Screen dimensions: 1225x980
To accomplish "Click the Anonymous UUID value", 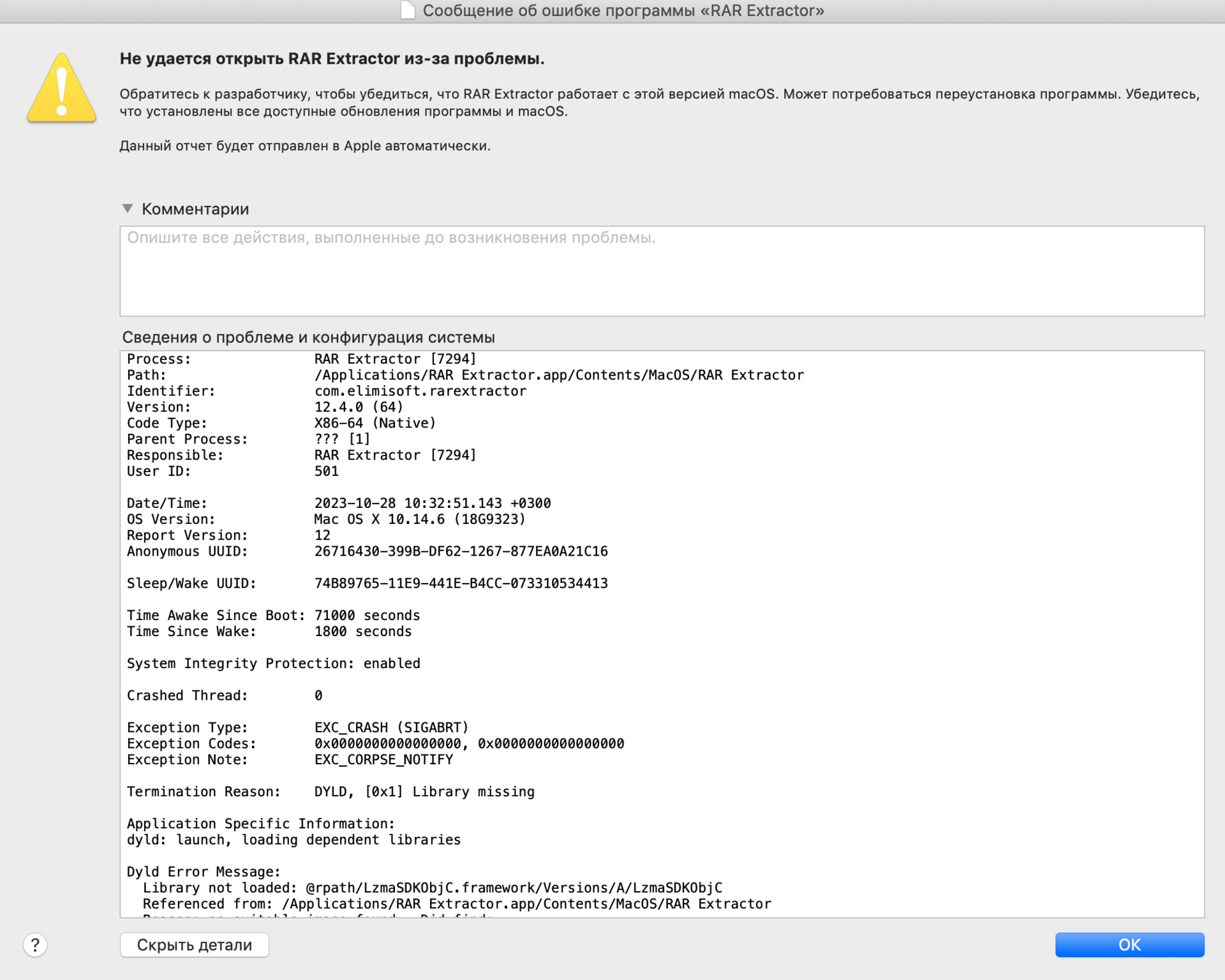I will pyautogui.click(x=461, y=551).
